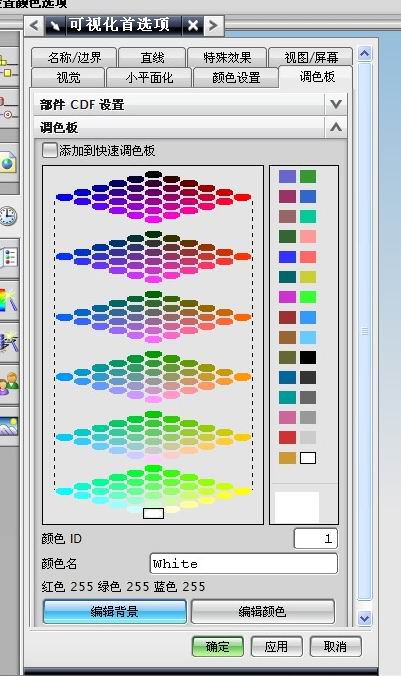Image resolution: width=401 pixels, height=676 pixels.
Task: Click the 应用 button
Action: click(276, 646)
